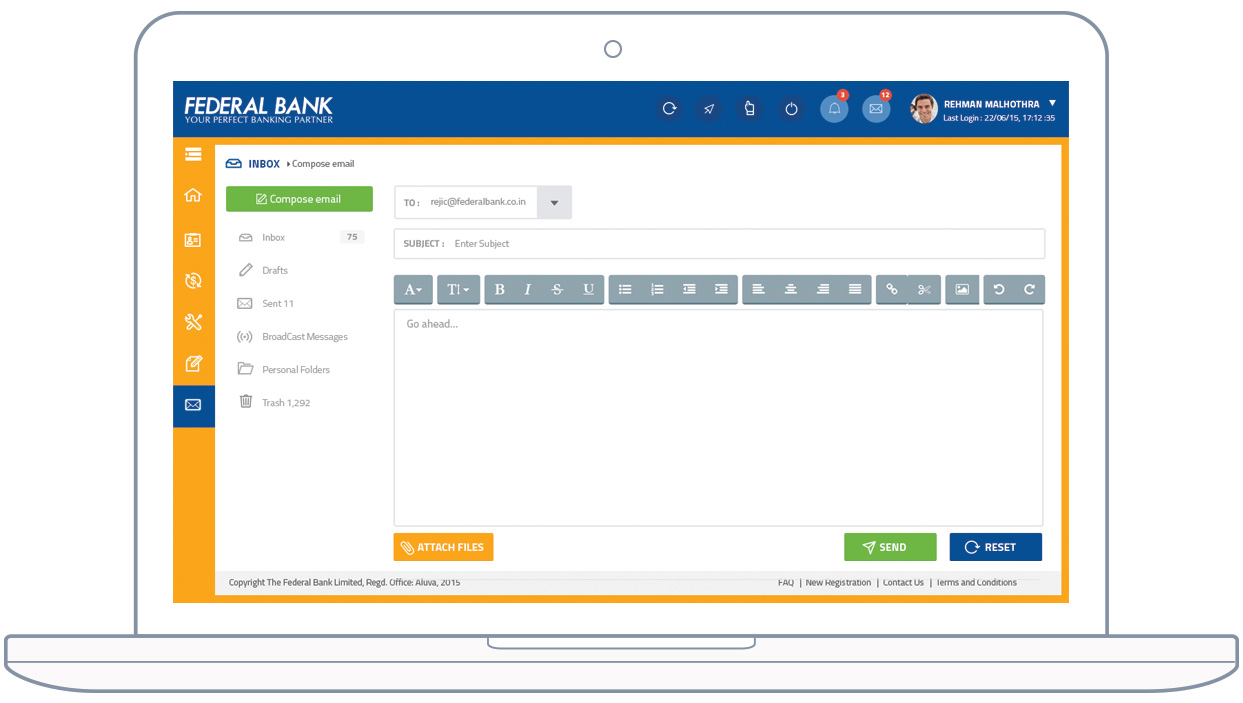Viewport: 1243px width, 703px height.
Task: Open the Home icon in sidebar
Action: click(193, 196)
